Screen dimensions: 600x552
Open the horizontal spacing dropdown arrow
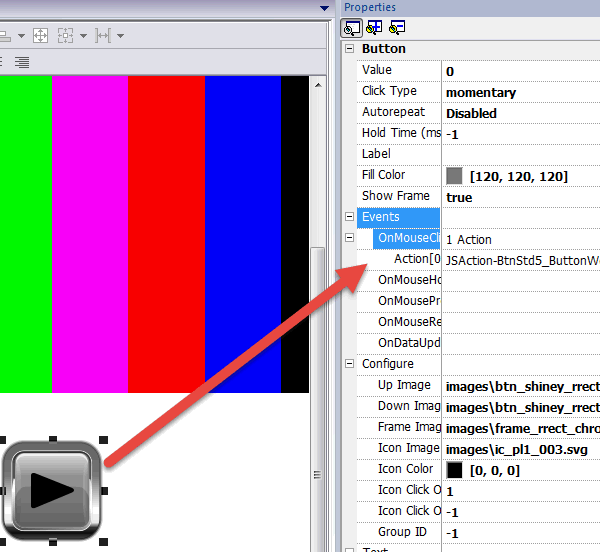click(x=121, y=36)
